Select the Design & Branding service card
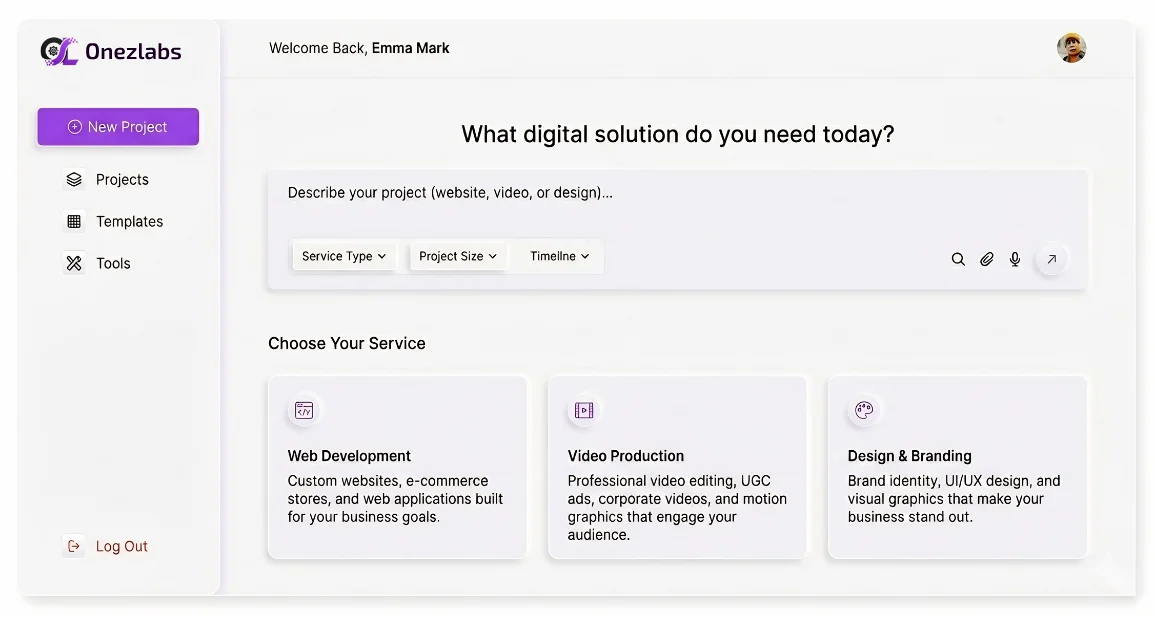Screen dimensions: 1155x618 pos(957,467)
